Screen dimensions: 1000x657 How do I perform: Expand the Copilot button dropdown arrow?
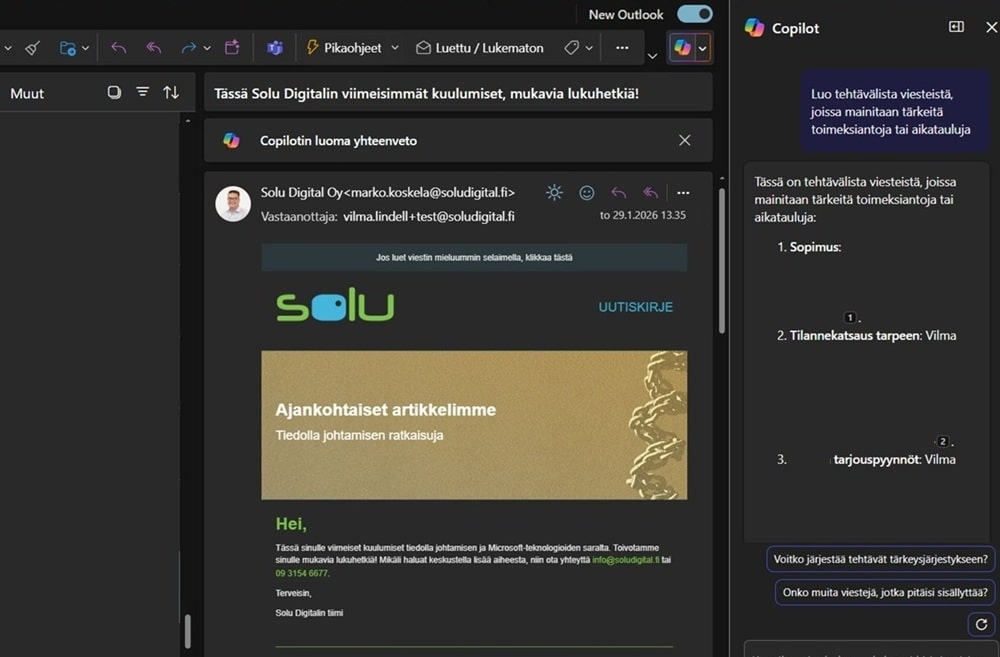[703, 47]
